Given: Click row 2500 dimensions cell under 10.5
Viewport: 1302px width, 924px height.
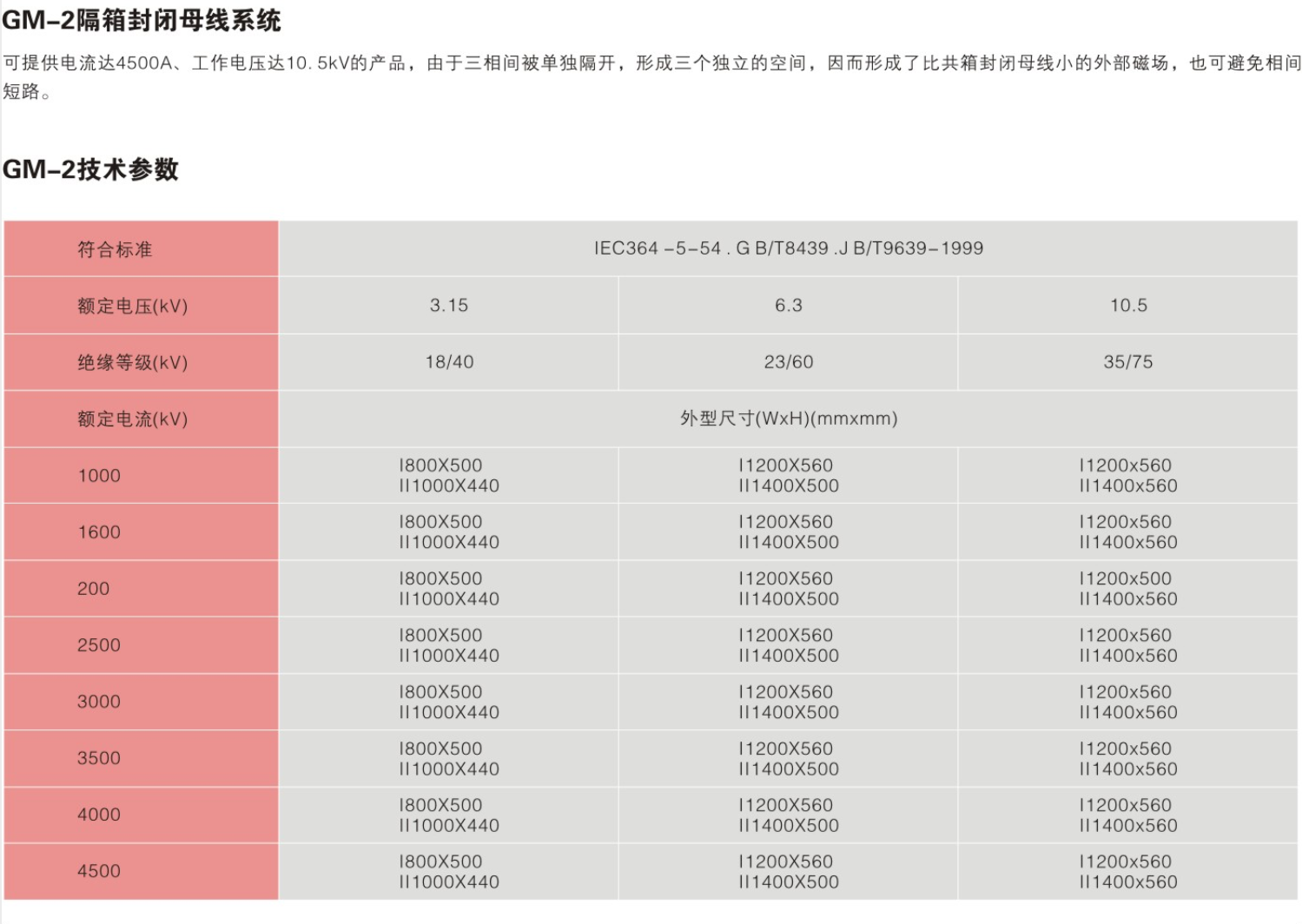Looking at the screenshot, I should click(1128, 644).
